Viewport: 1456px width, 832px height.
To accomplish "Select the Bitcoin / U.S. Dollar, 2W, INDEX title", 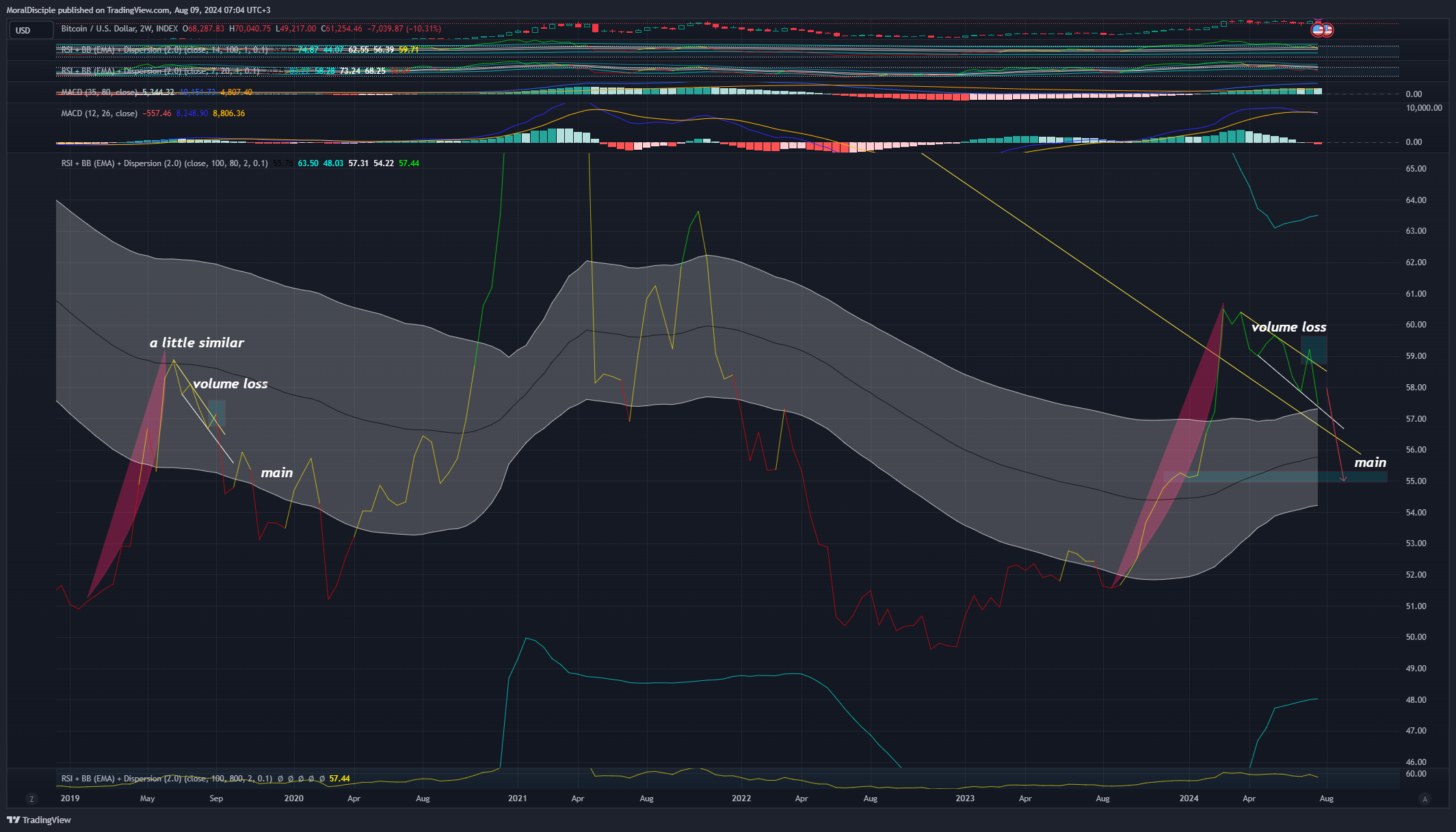I will (x=120, y=29).
